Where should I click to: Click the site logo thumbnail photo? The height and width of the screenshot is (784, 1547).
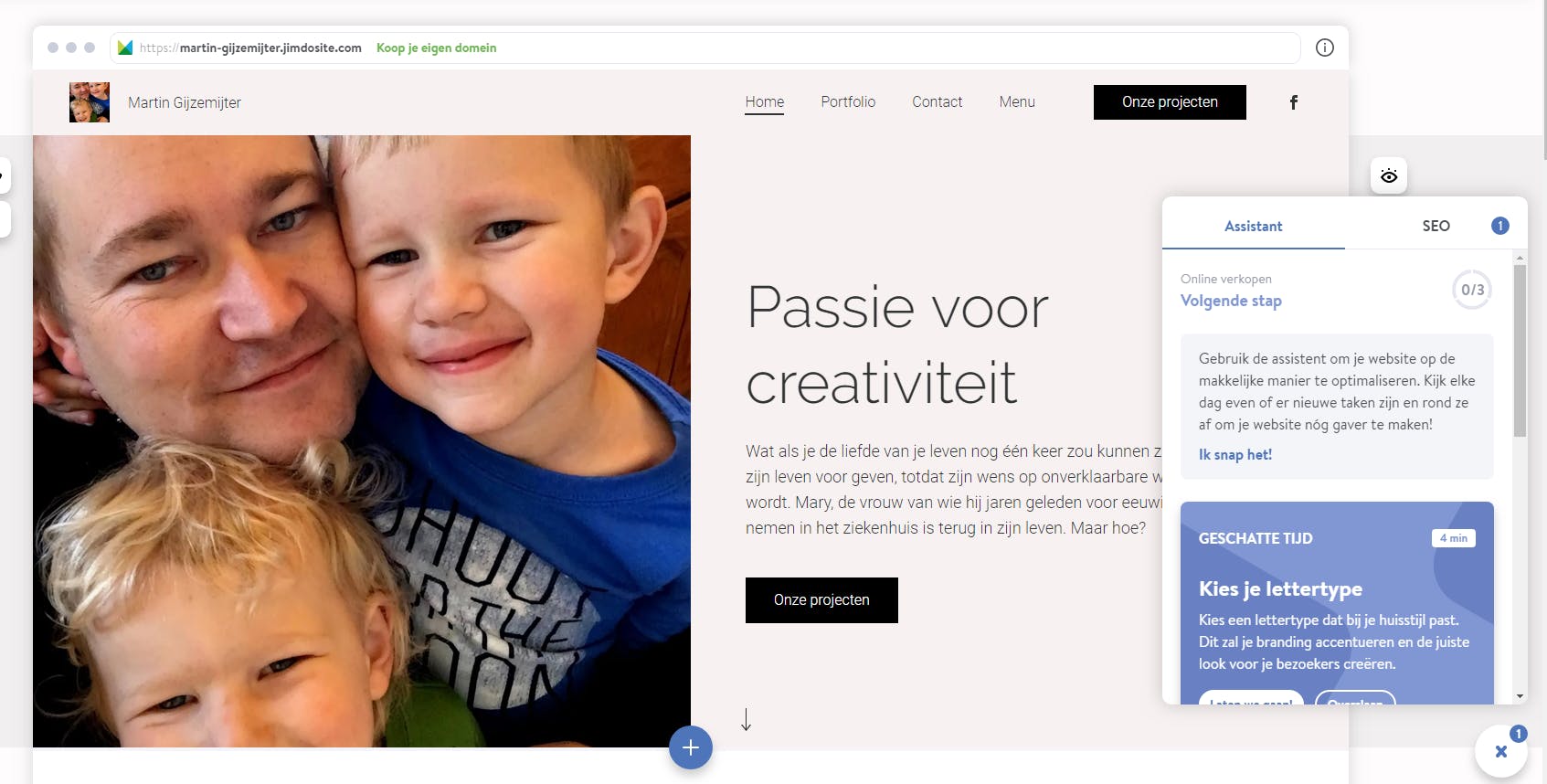(90, 102)
